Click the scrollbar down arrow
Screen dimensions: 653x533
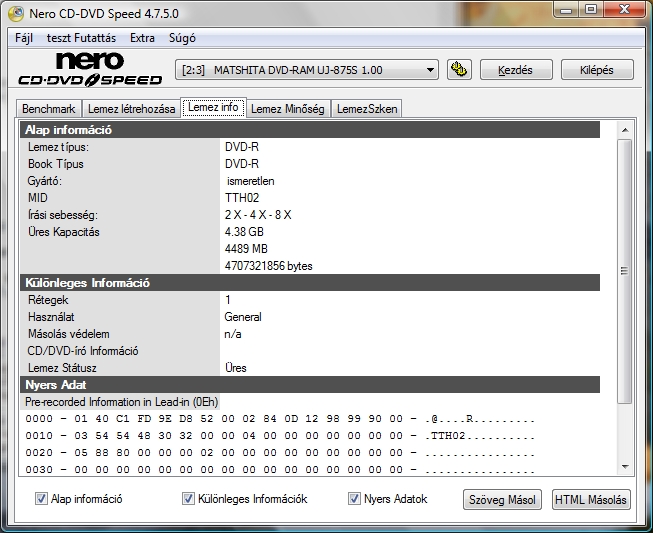(625, 467)
